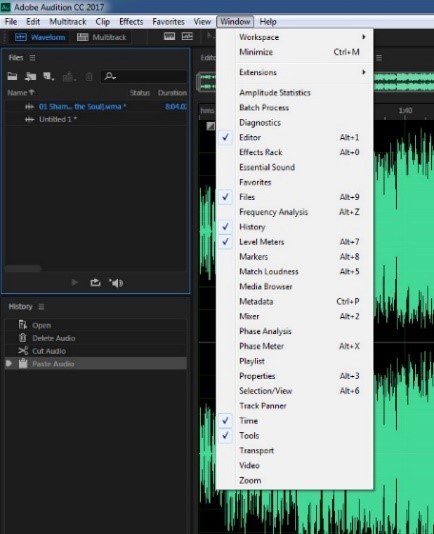Select the 01 Sham... the Soul.wma file
Viewport: 434px width, 534px height.
click(x=95, y=107)
